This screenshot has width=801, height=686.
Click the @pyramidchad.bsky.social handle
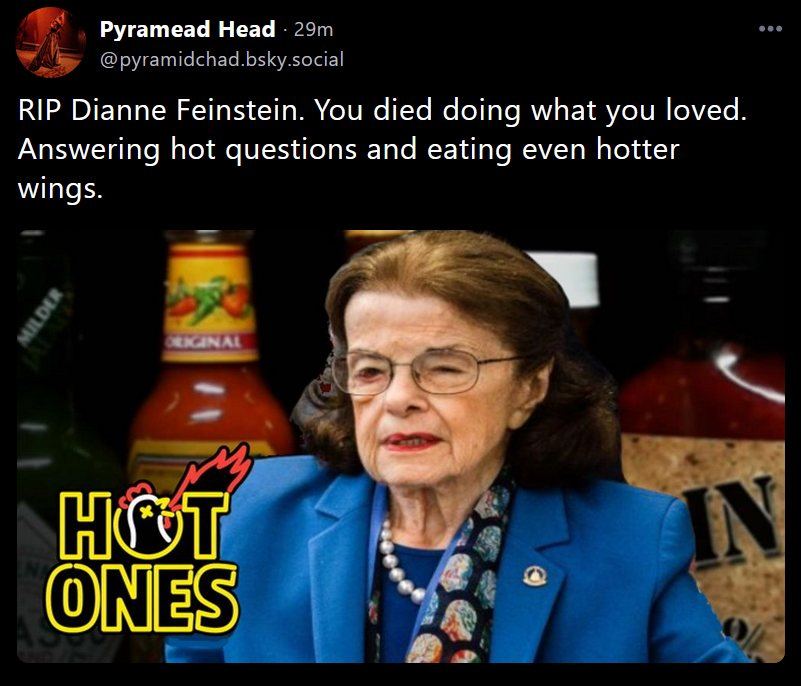point(221,59)
